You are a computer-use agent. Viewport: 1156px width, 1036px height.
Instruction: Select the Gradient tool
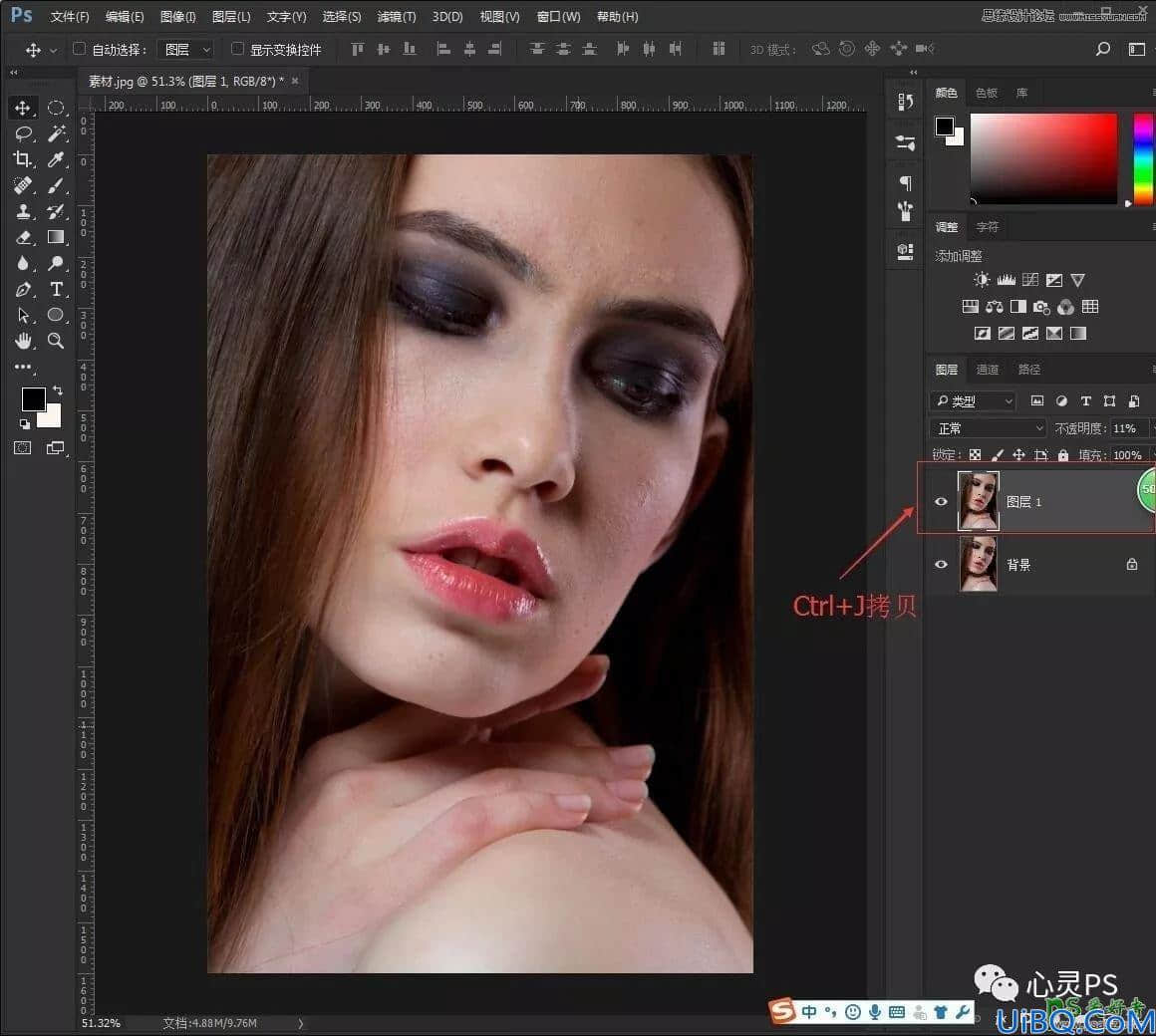[55, 237]
